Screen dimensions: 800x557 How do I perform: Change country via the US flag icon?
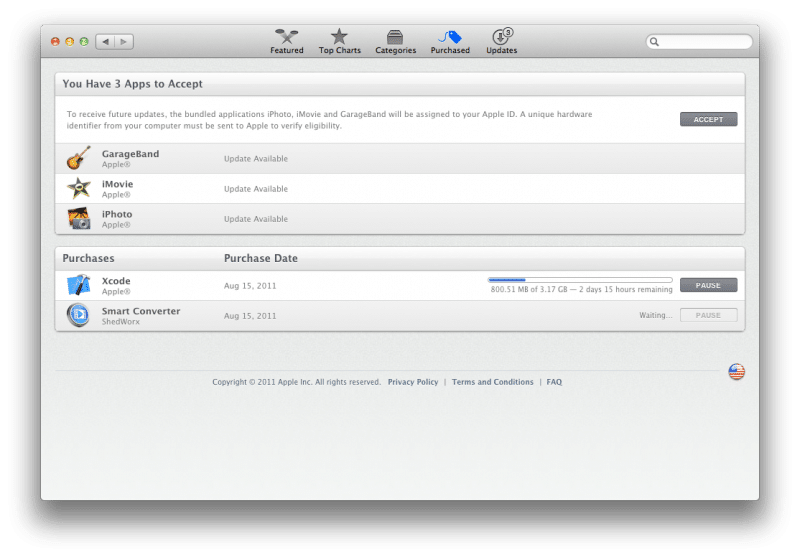(736, 371)
